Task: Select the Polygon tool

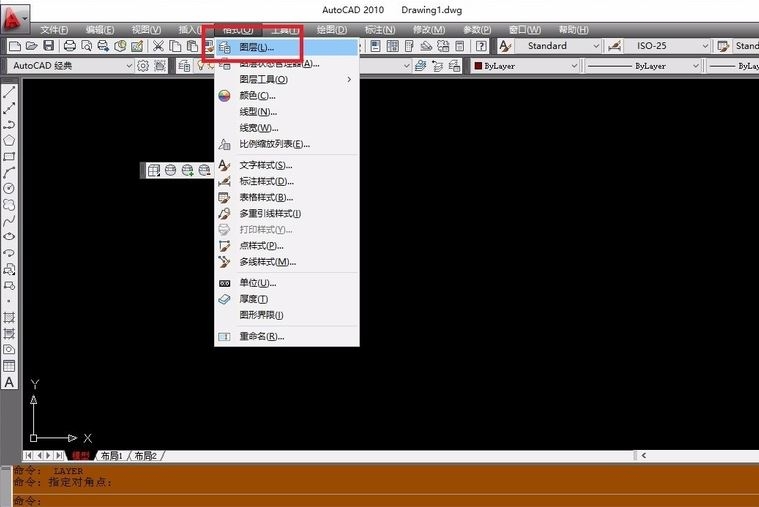Action: point(9,140)
